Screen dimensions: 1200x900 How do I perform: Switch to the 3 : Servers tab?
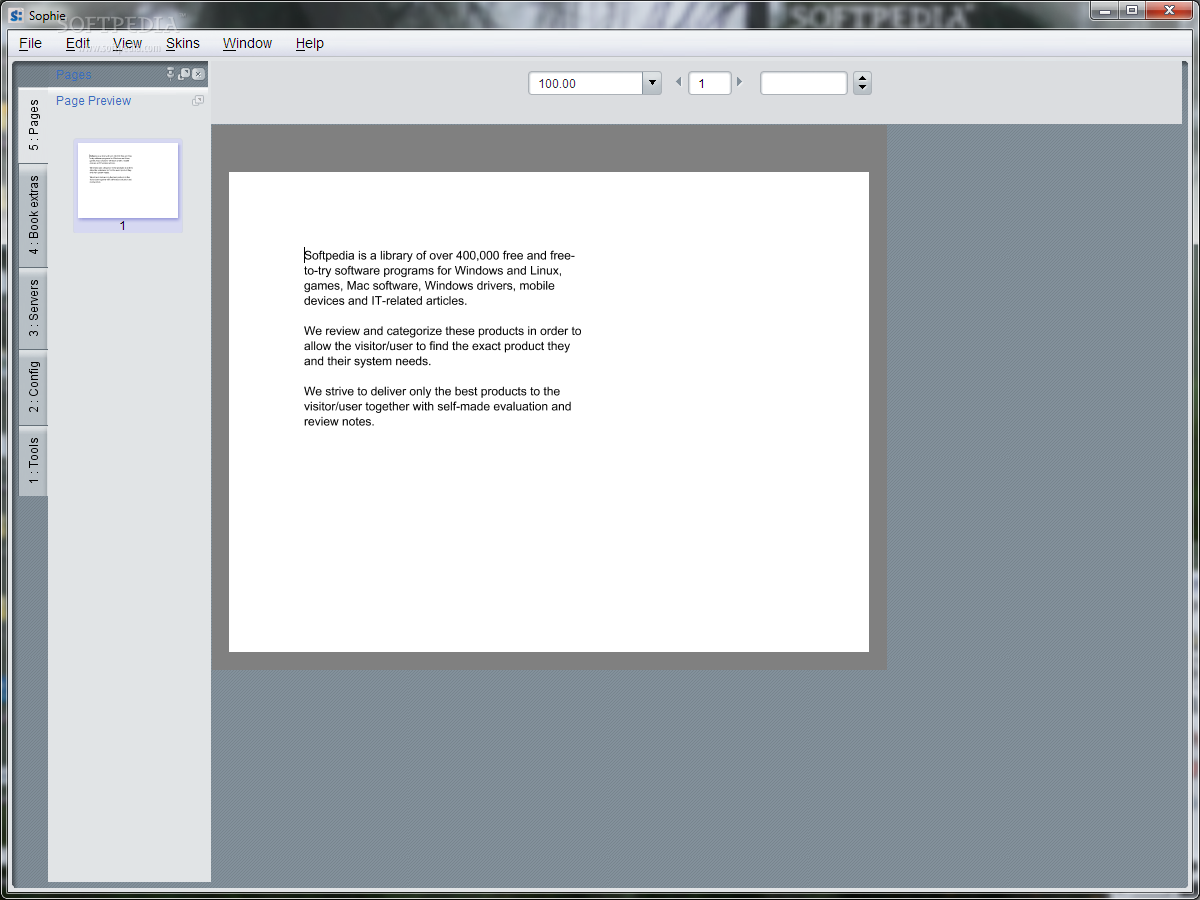click(x=33, y=309)
